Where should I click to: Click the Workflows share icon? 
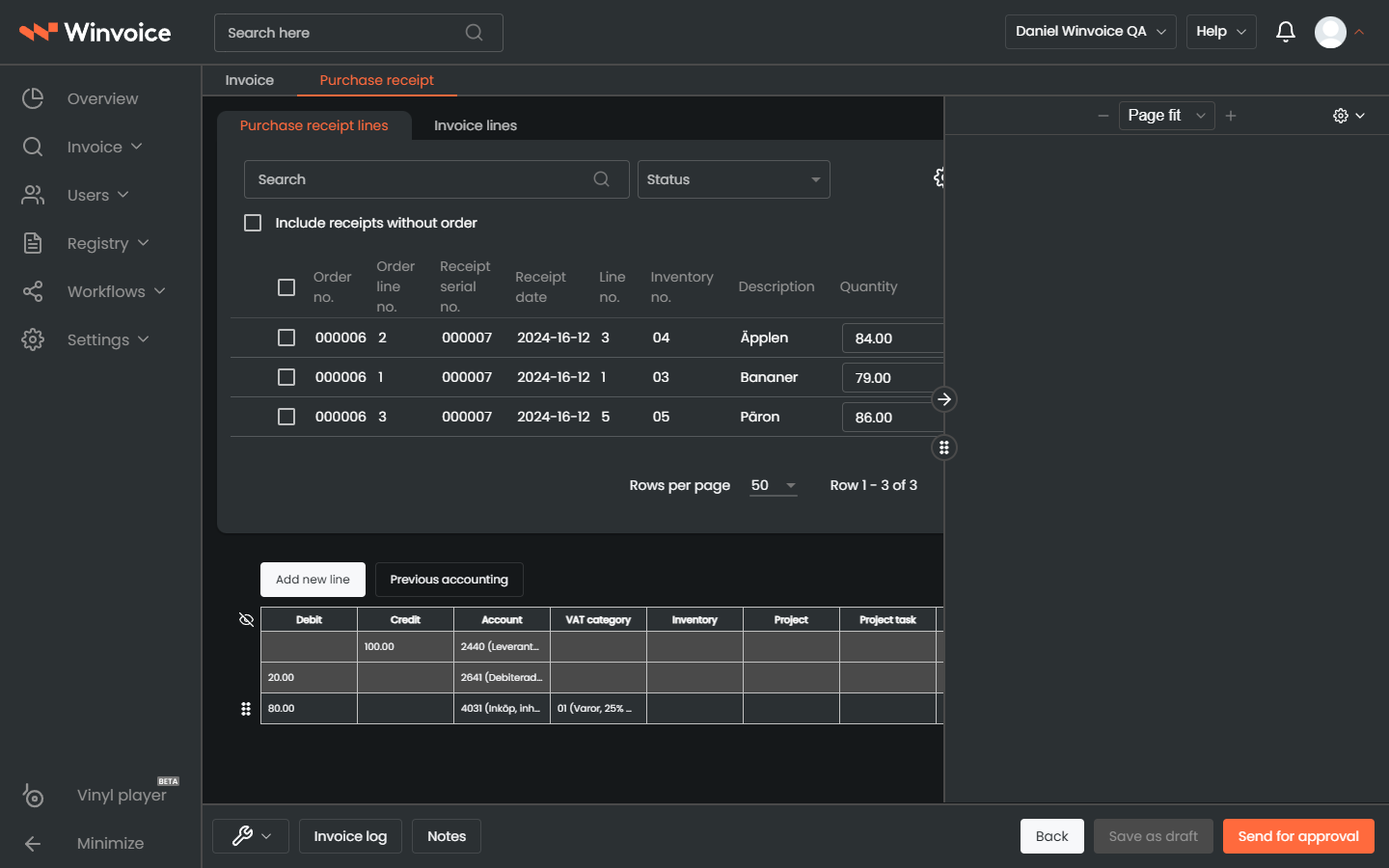pyautogui.click(x=33, y=291)
